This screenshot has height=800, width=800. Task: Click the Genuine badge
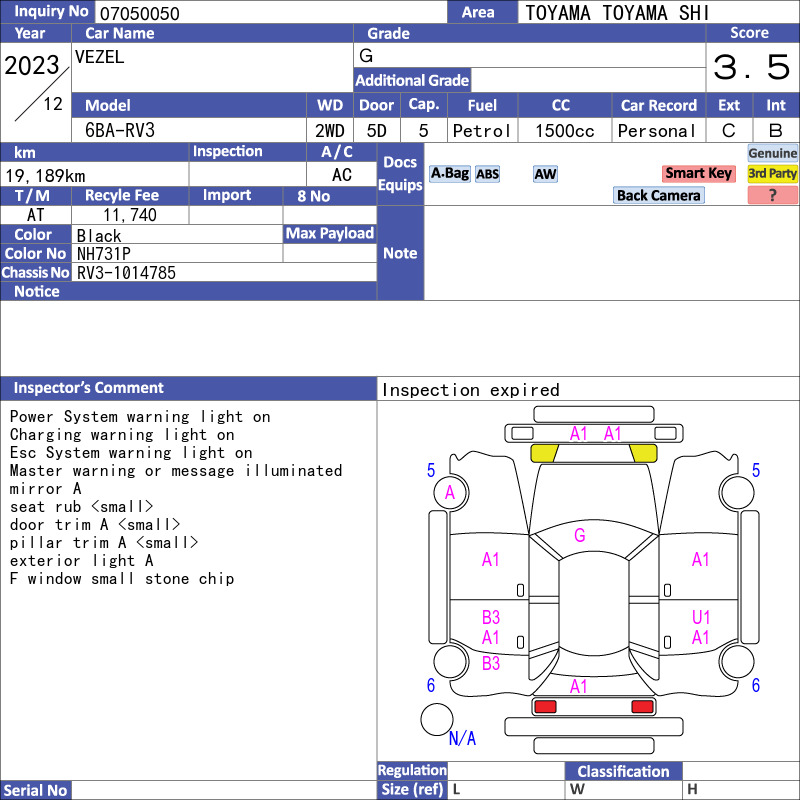pyautogui.click(x=772, y=153)
